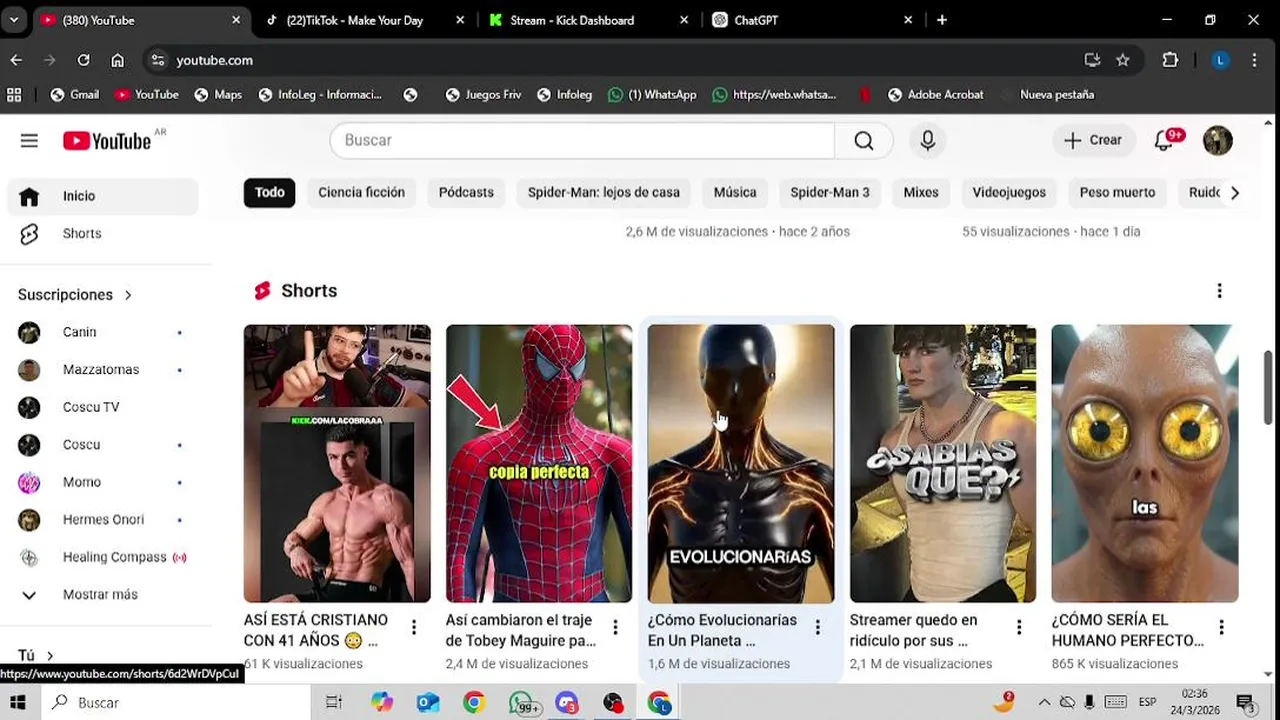Open Momo channel subscription
The width and height of the screenshot is (1280, 720).
pyautogui.click(x=103, y=482)
